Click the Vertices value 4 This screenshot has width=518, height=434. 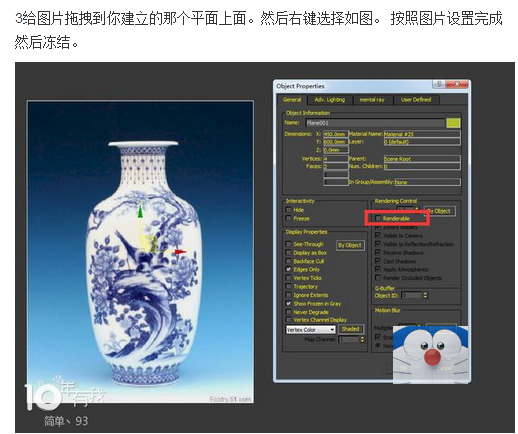tap(336, 159)
